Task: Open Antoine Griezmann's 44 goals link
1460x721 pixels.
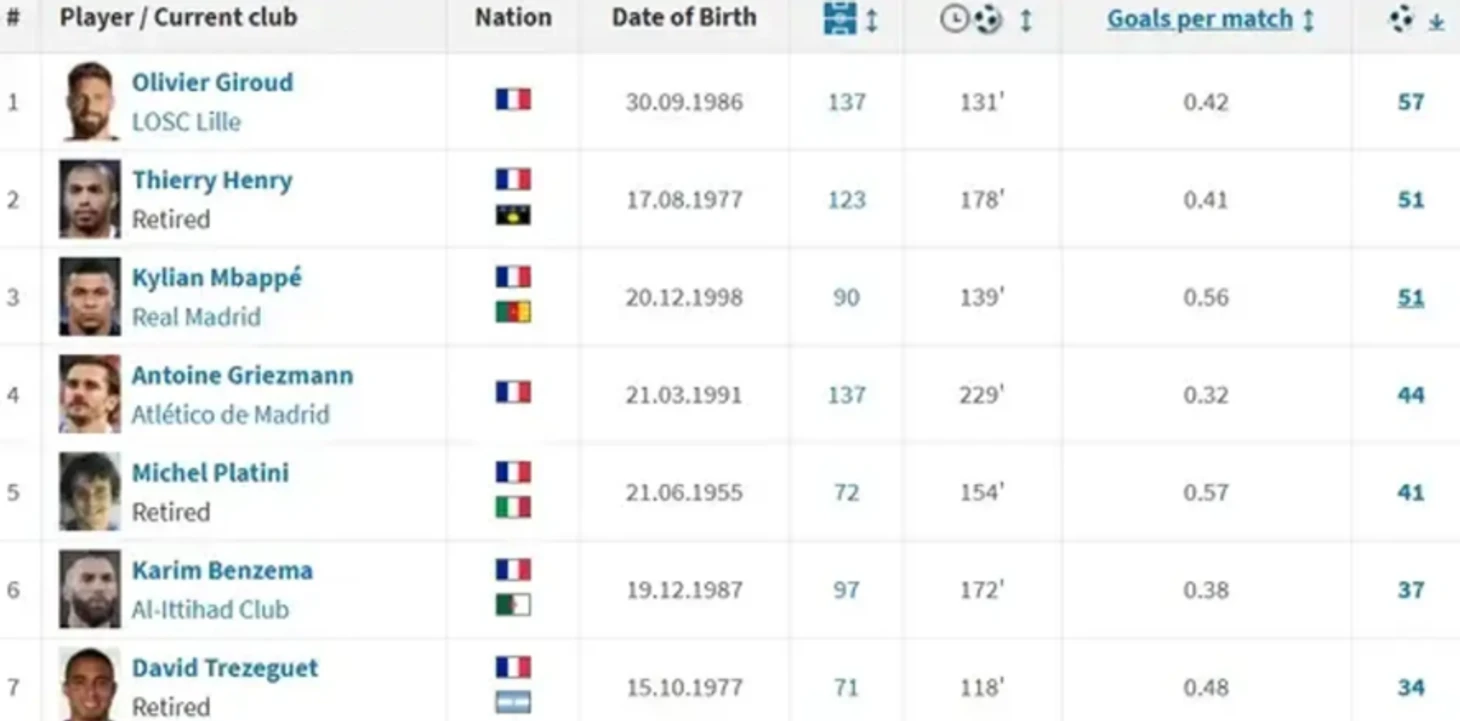Action: click(x=1411, y=395)
